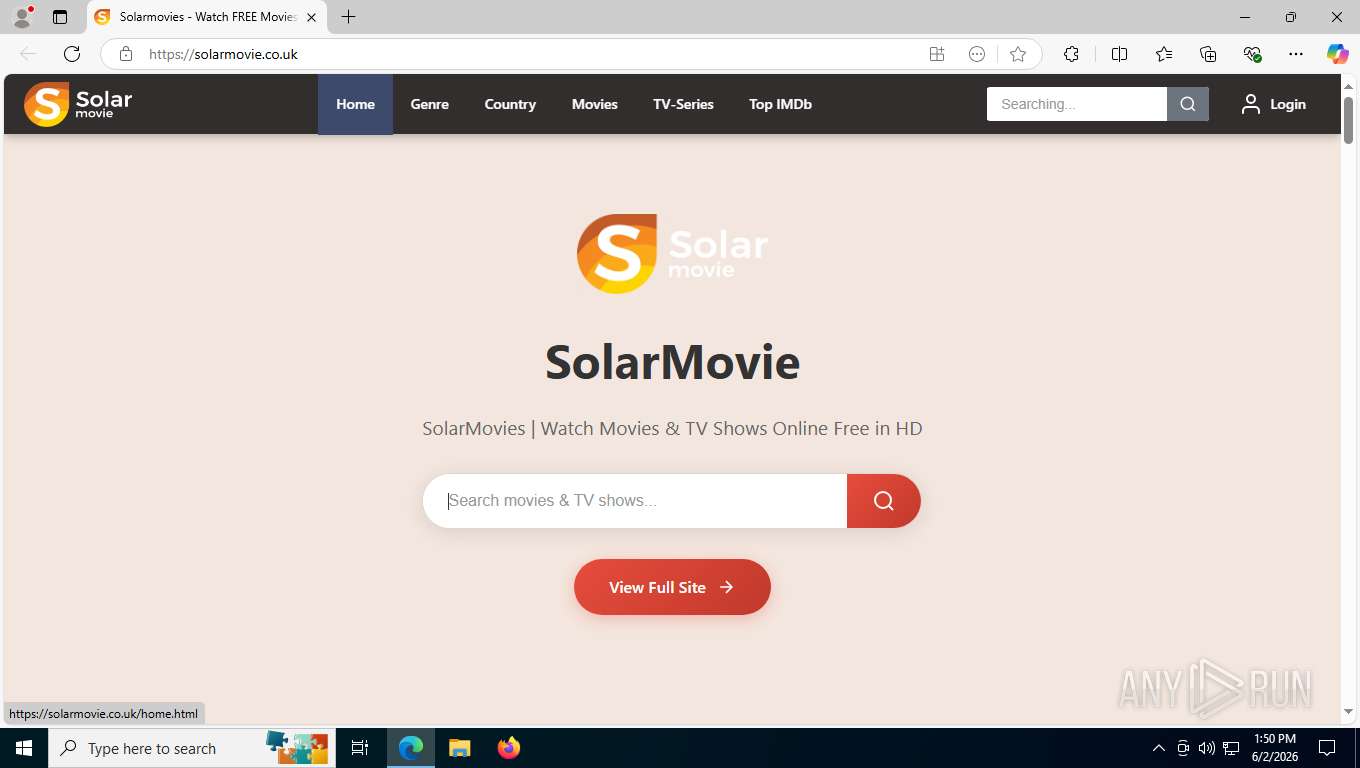Click the address bar URL
This screenshot has height=768, width=1360.
click(223, 54)
